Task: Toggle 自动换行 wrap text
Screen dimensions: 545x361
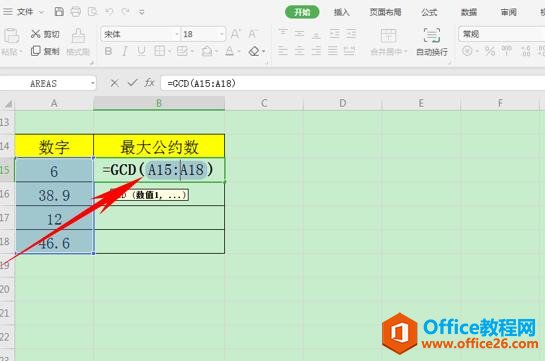Action: [432, 42]
